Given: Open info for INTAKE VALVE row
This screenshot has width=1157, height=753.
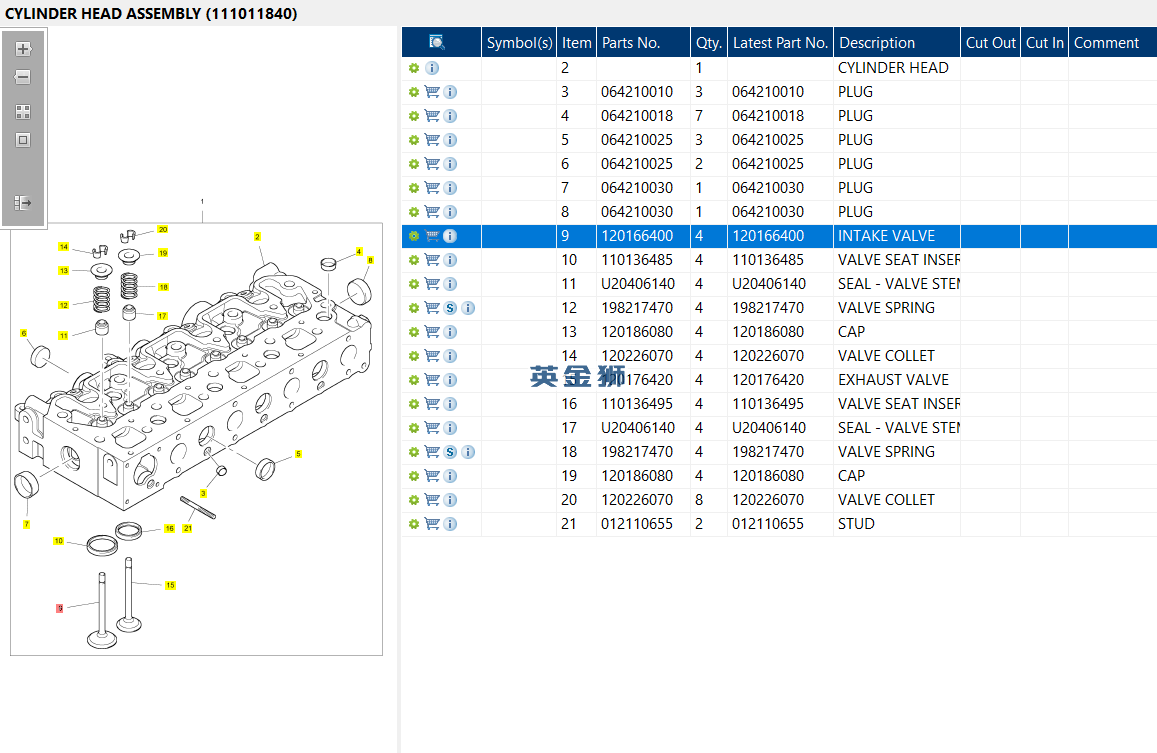Looking at the screenshot, I should (x=450, y=236).
